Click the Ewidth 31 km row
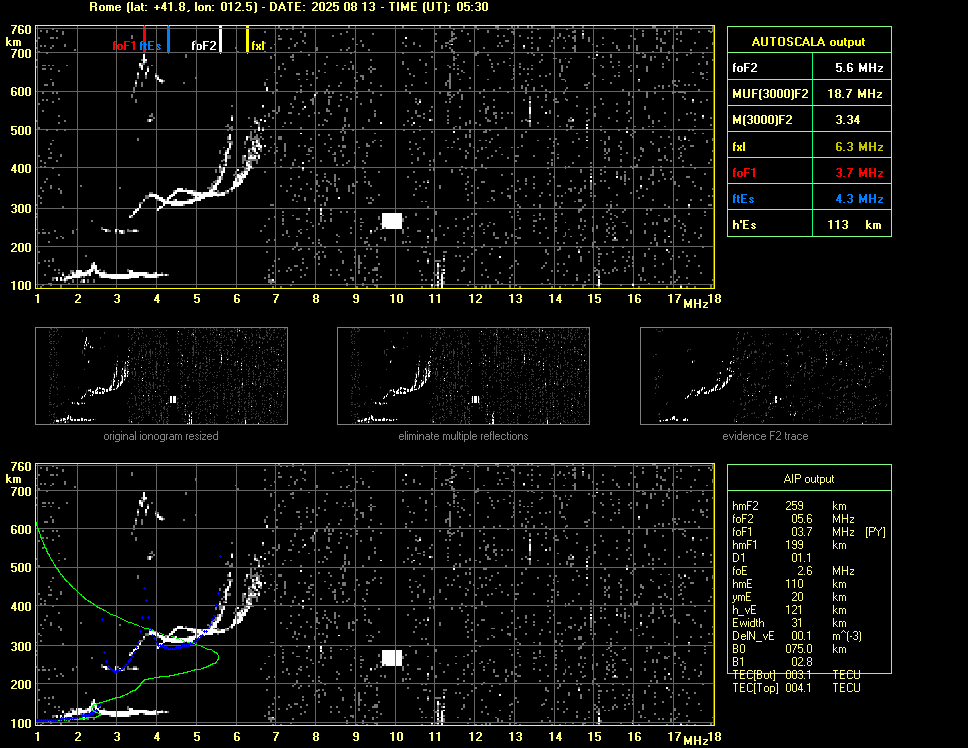 click(788, 623)
